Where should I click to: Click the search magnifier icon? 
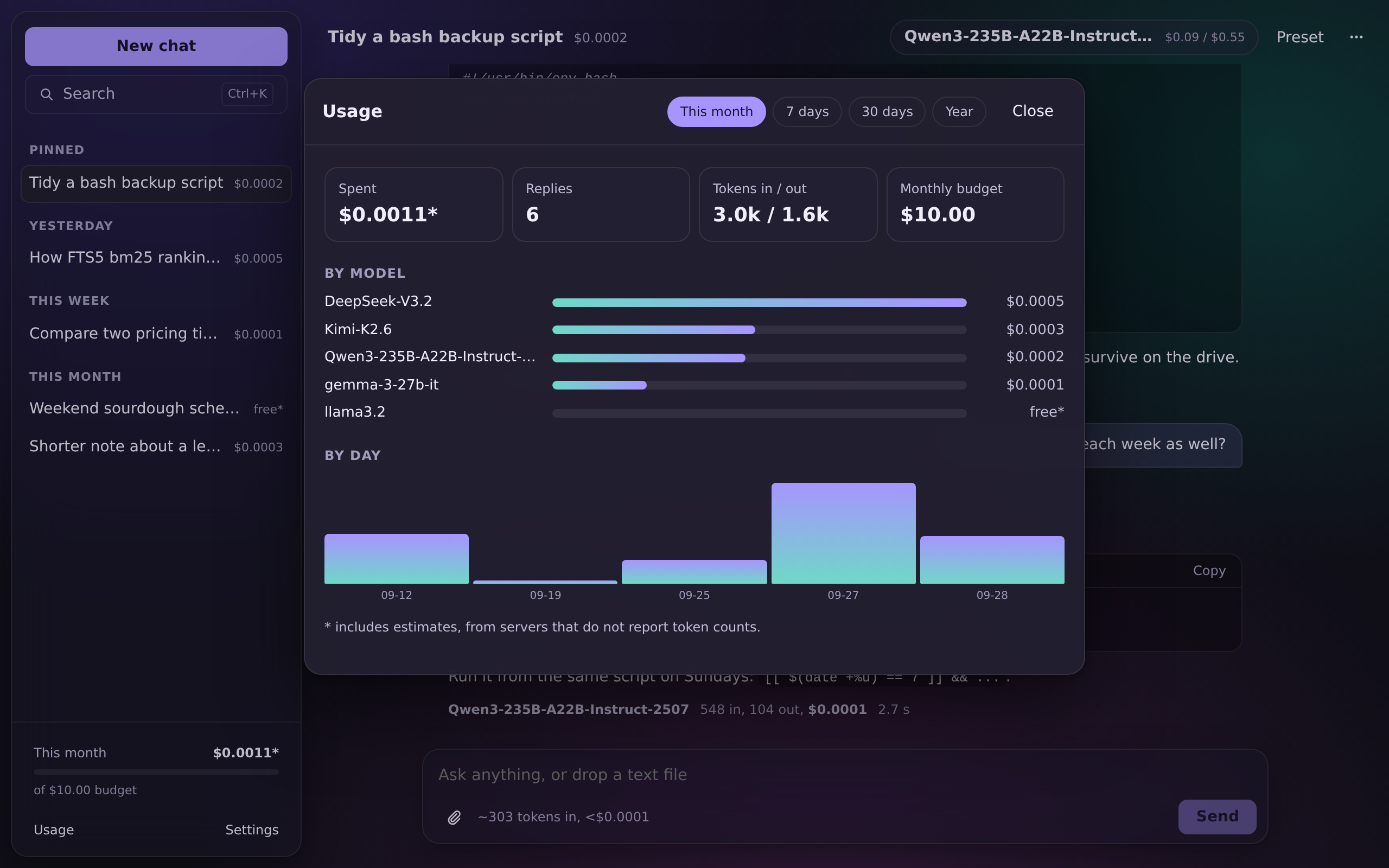click(x=47, y=94)
